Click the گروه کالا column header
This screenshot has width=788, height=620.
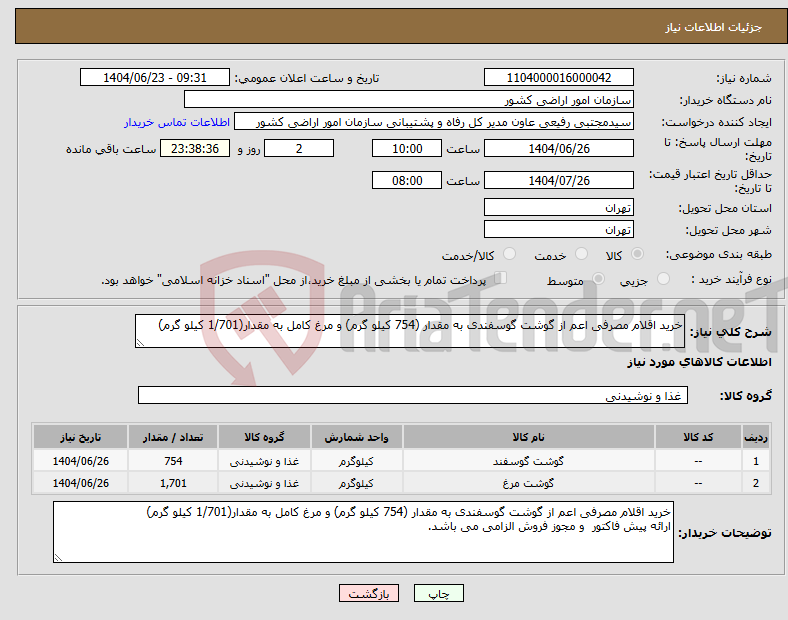(264, 437)
